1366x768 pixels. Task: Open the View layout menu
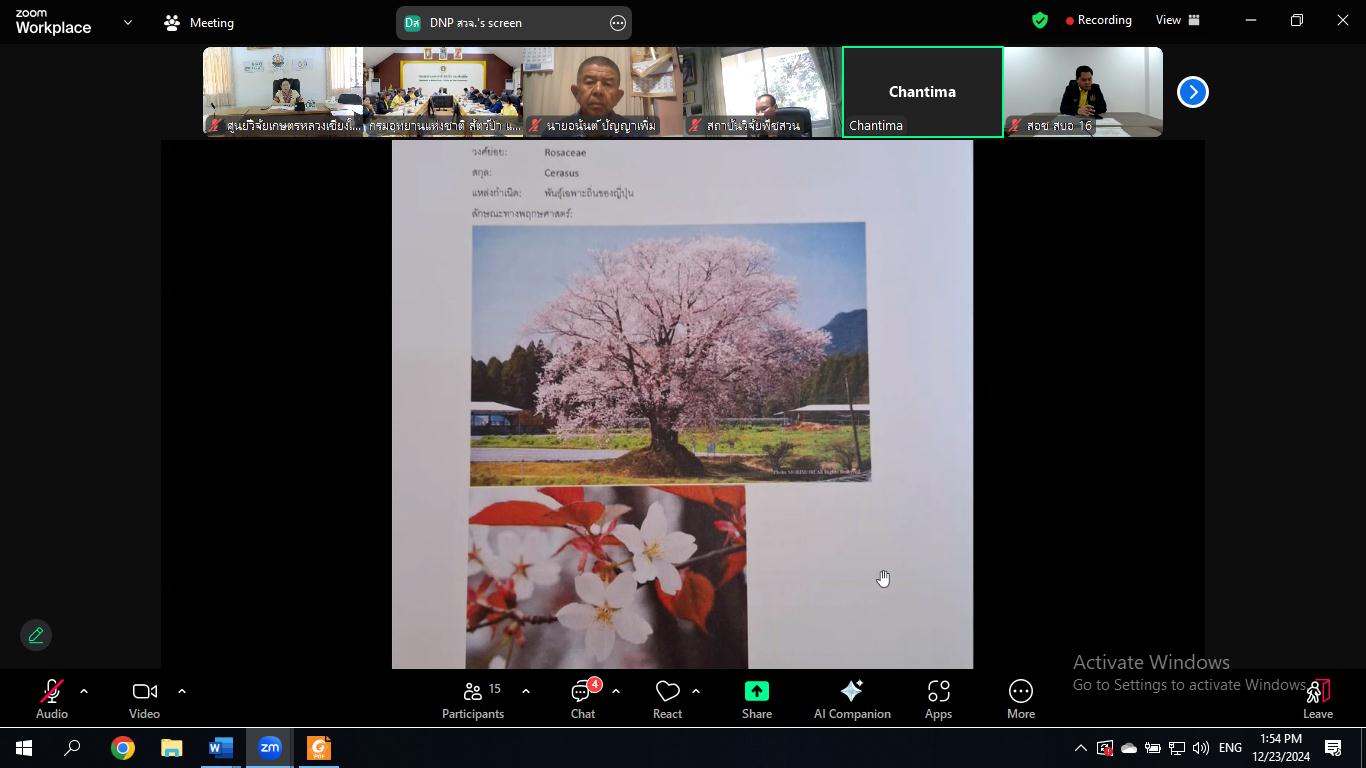point(1178,20)
